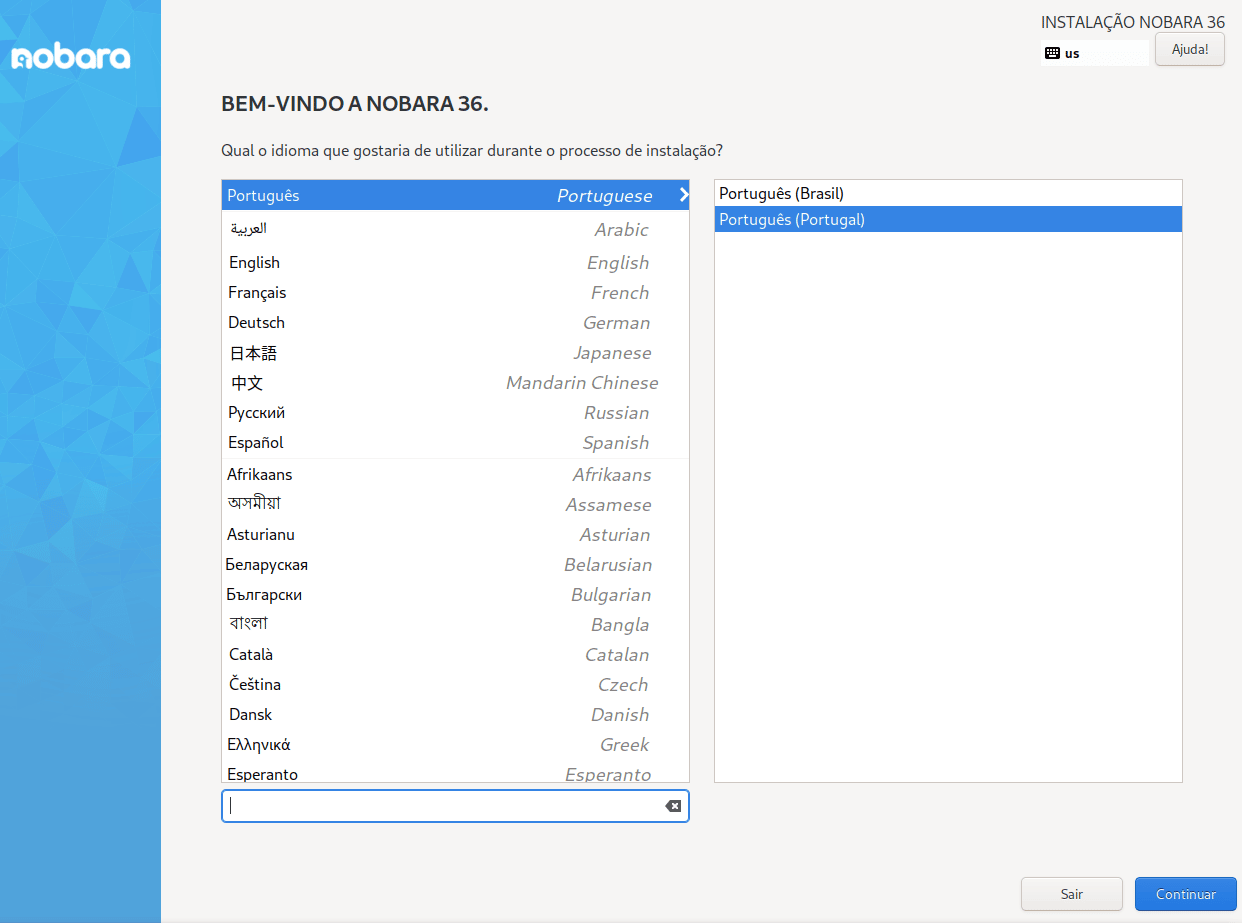The image size is (1242, 923).
Task: Select the Japanese language row
Action: (x=455, y=352)
